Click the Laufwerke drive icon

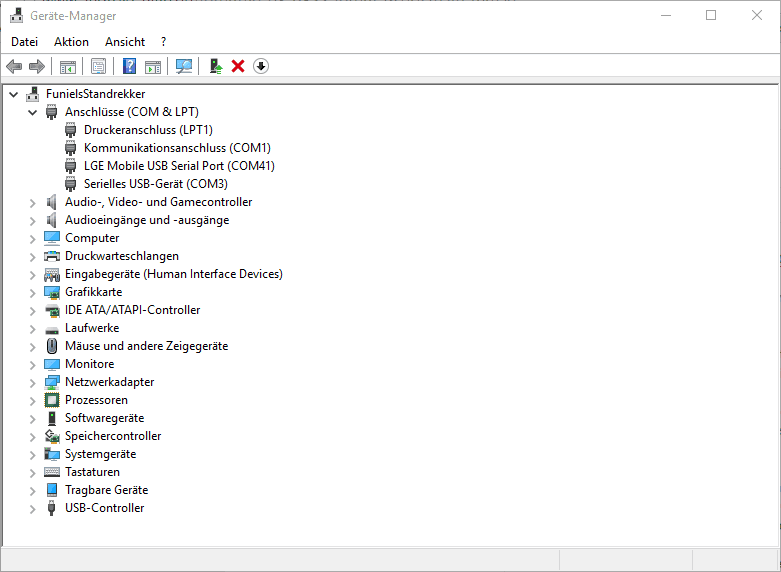coord(52,329)
